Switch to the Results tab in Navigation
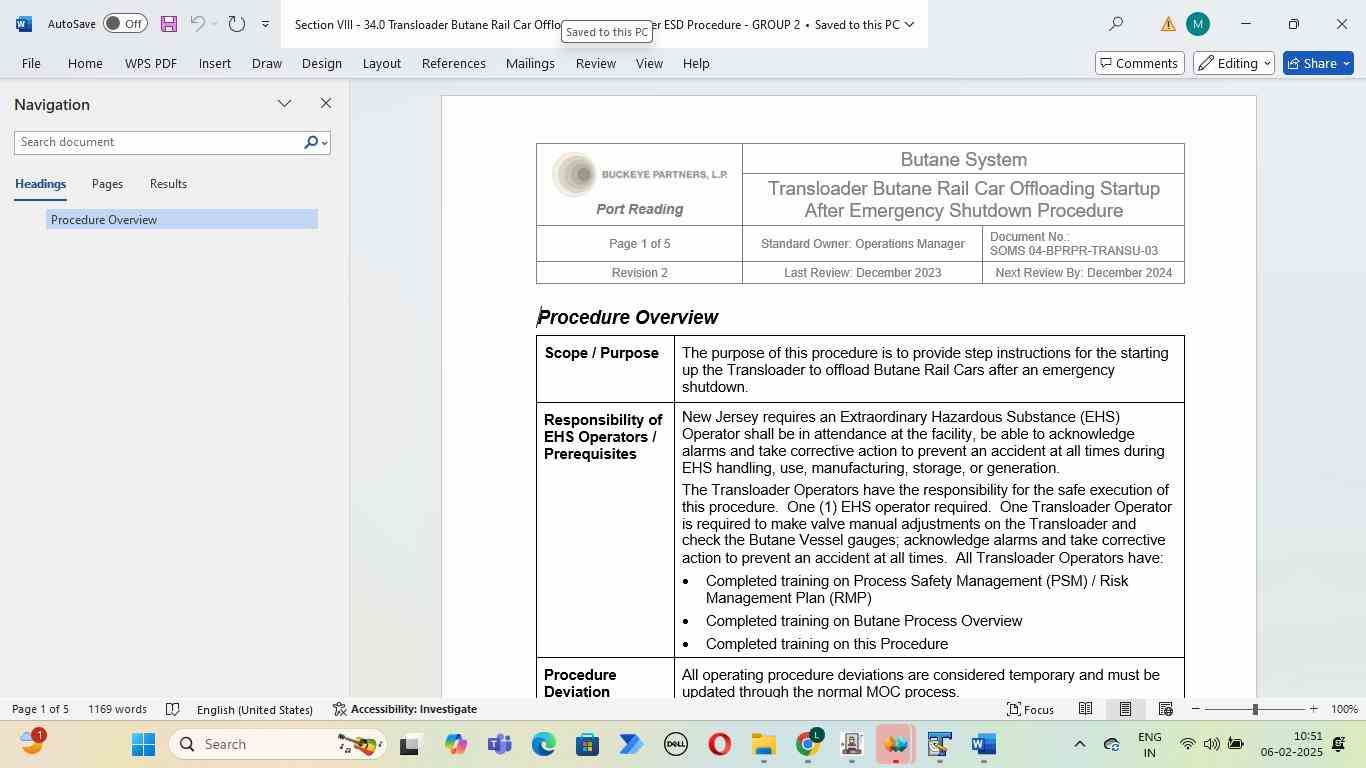This screenshot has height=768, width=1366. click(168, 184)
